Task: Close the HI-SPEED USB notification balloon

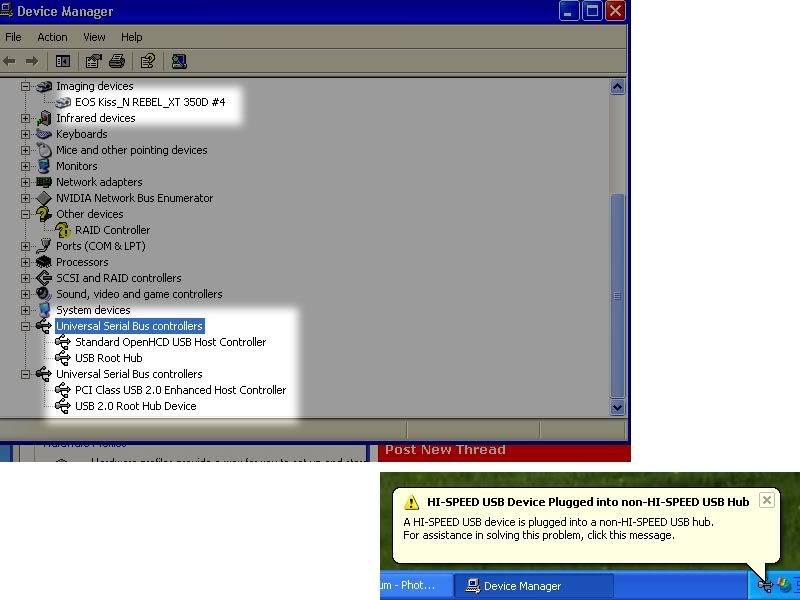Action: [766, 501]
